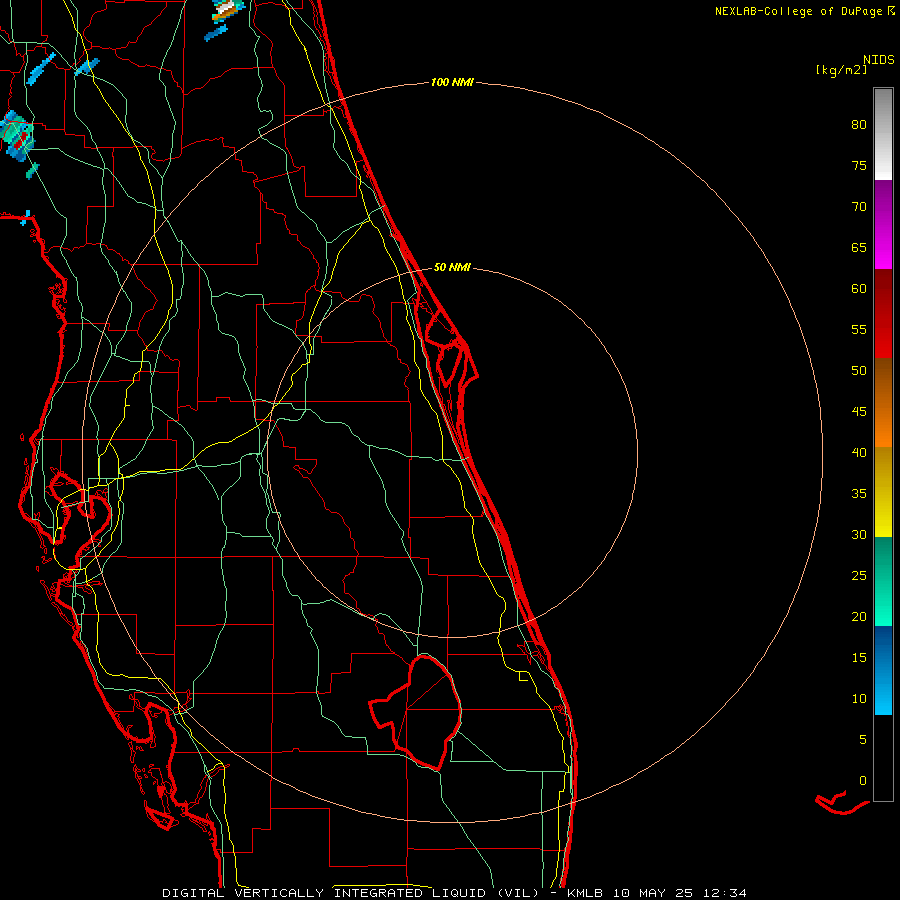Select the 10 scale value
900x900 pixels.
coord(859,699)
